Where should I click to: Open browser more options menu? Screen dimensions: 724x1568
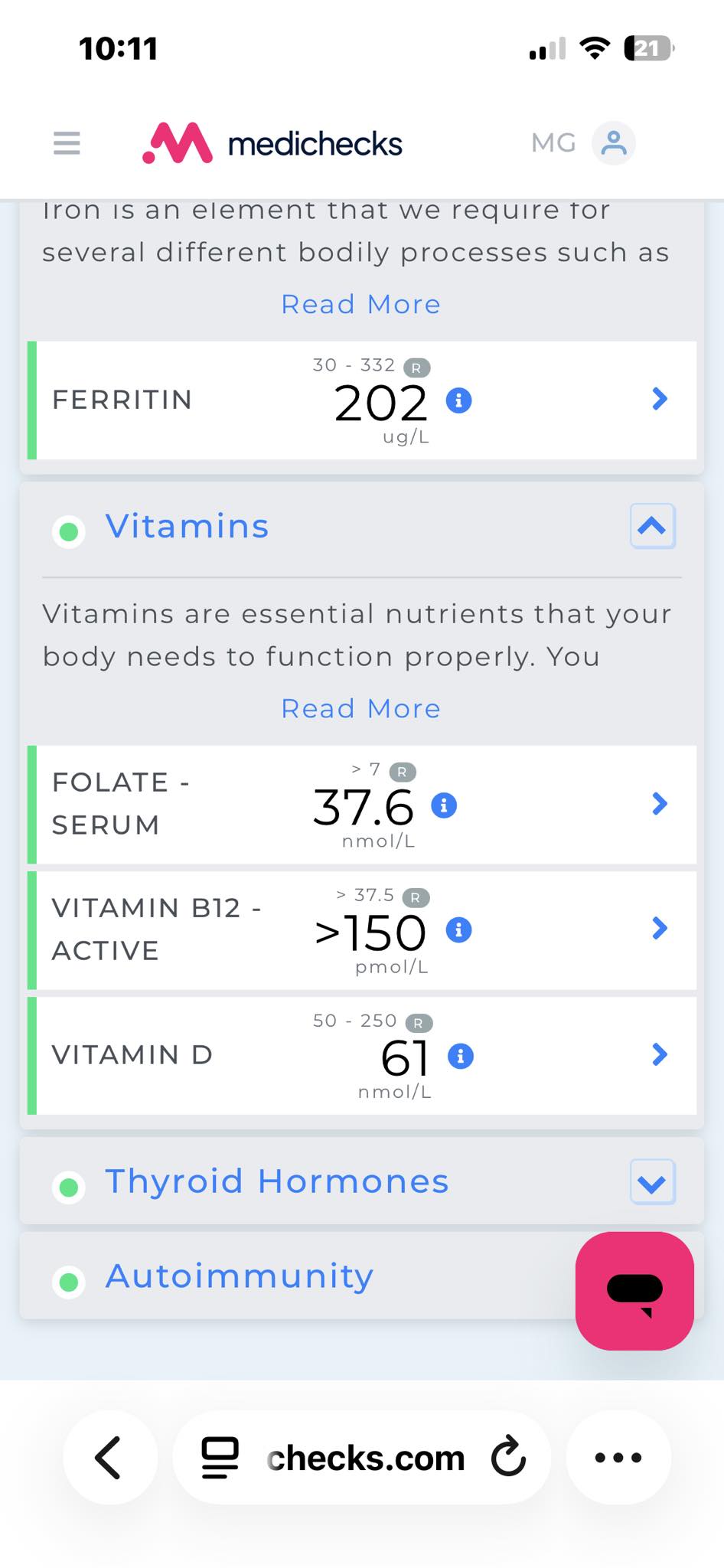point(618,1457)
